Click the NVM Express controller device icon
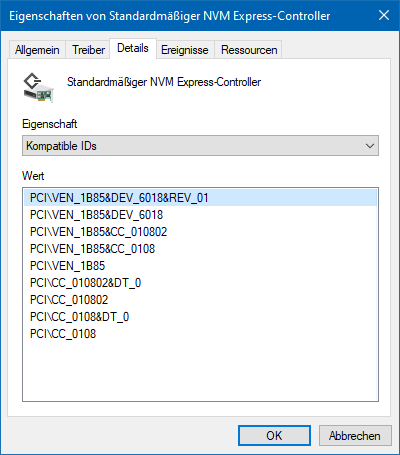 (x=39, y=87)
